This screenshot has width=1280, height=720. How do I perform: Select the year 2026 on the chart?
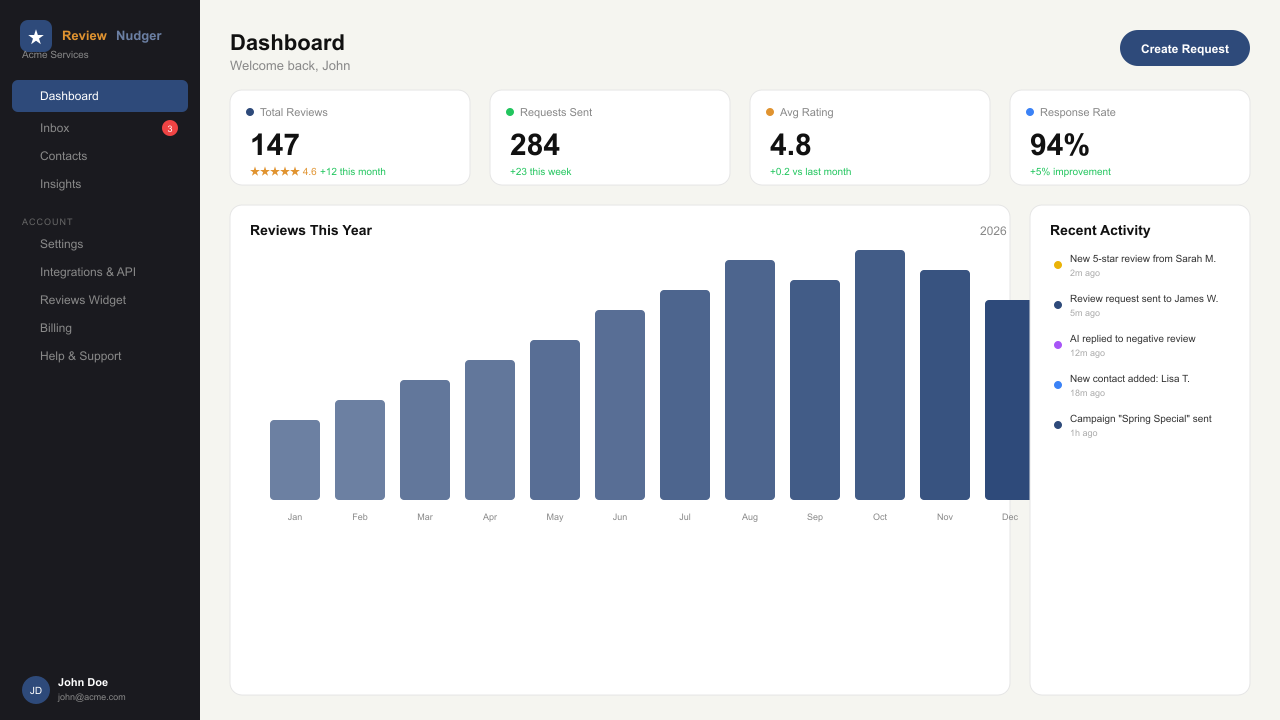click(x=992, y=230)
